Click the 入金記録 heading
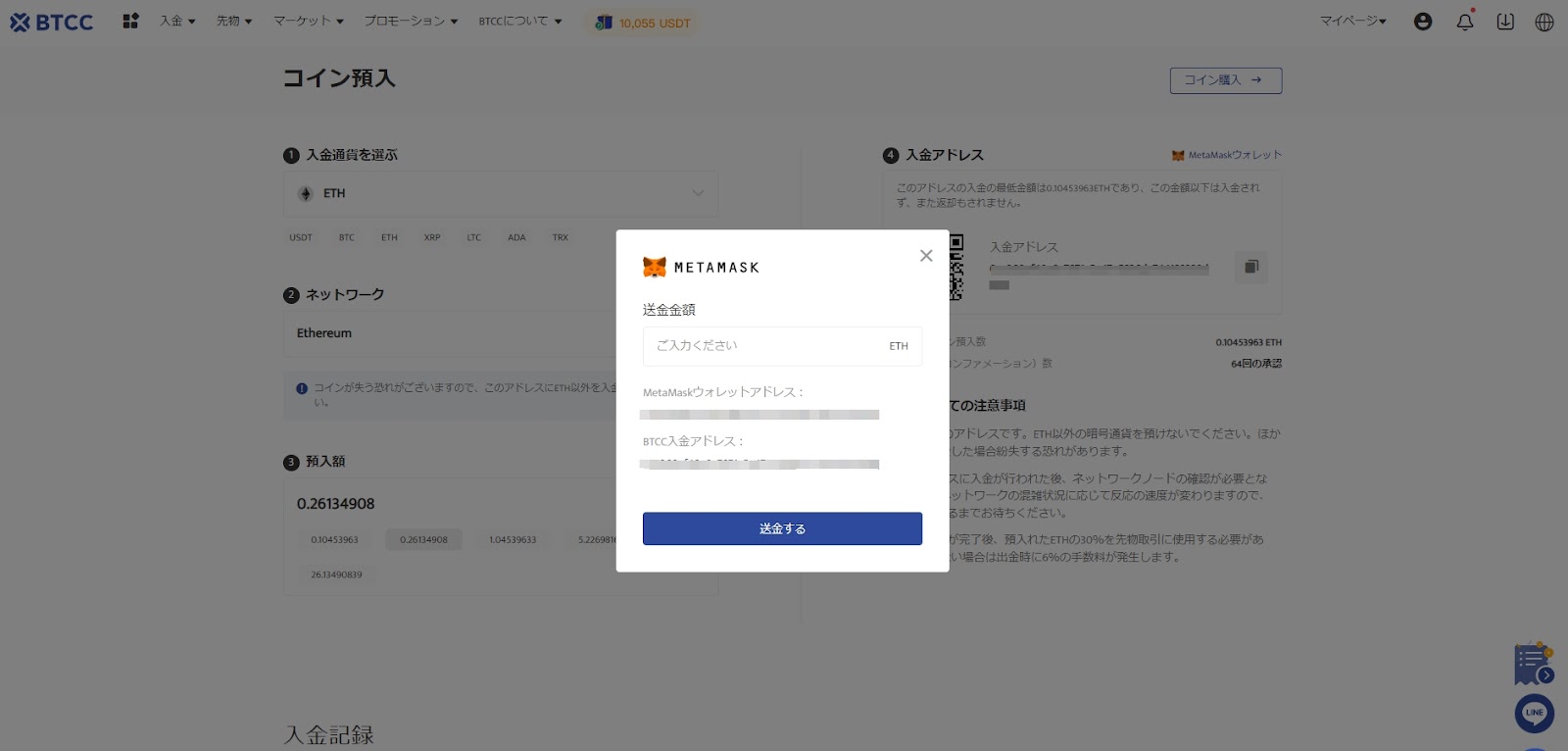Screen dimensions: 1568x751 coord(329,735)
